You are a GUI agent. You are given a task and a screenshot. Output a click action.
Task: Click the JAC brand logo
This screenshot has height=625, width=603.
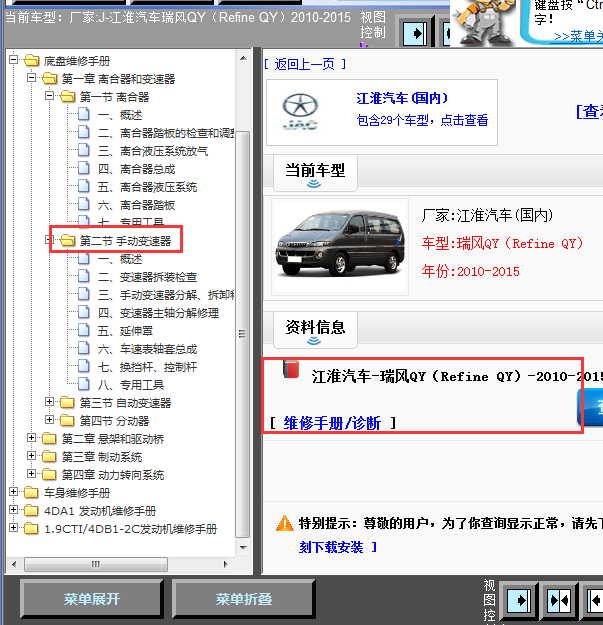point(300,112)
